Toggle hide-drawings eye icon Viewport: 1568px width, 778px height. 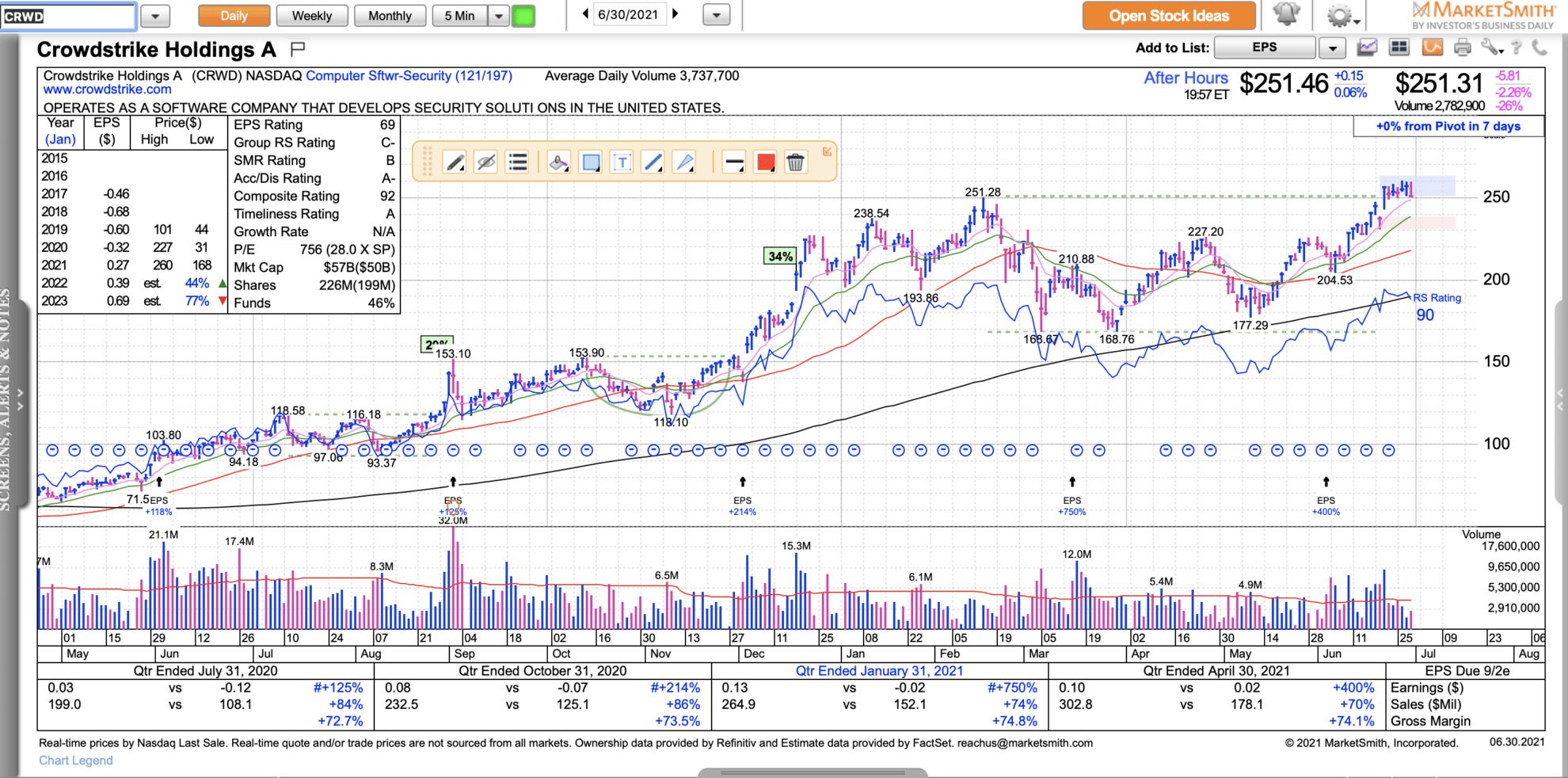coord(486,162)
